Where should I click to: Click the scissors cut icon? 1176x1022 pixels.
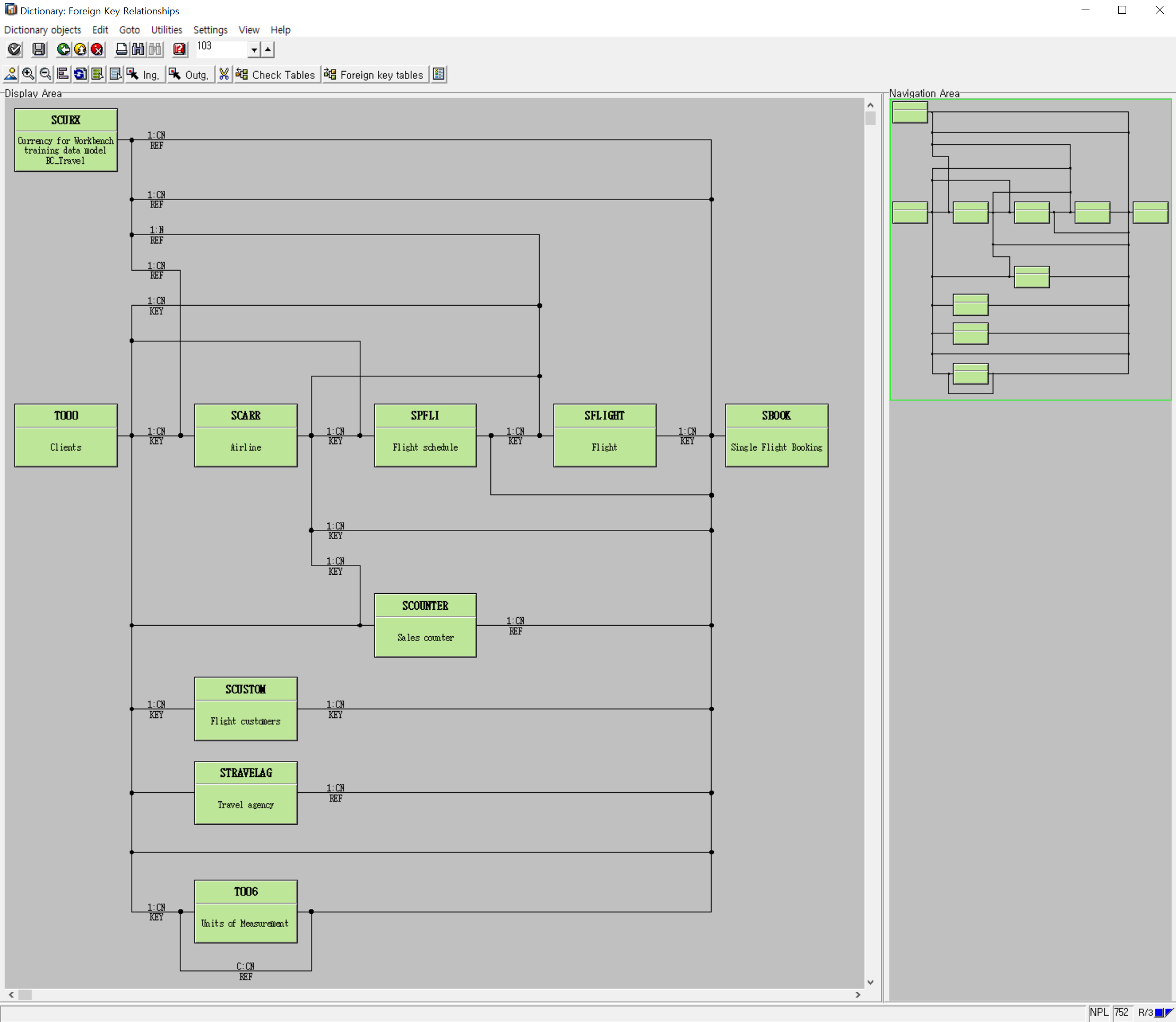point(224,74)
